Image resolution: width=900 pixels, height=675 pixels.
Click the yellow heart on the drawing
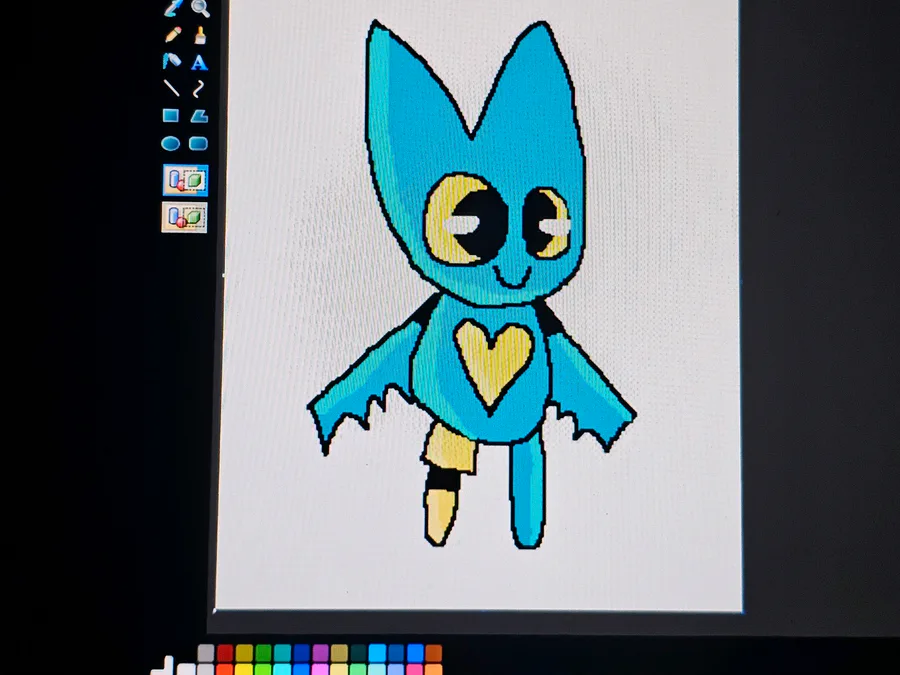tap(494, 364)
